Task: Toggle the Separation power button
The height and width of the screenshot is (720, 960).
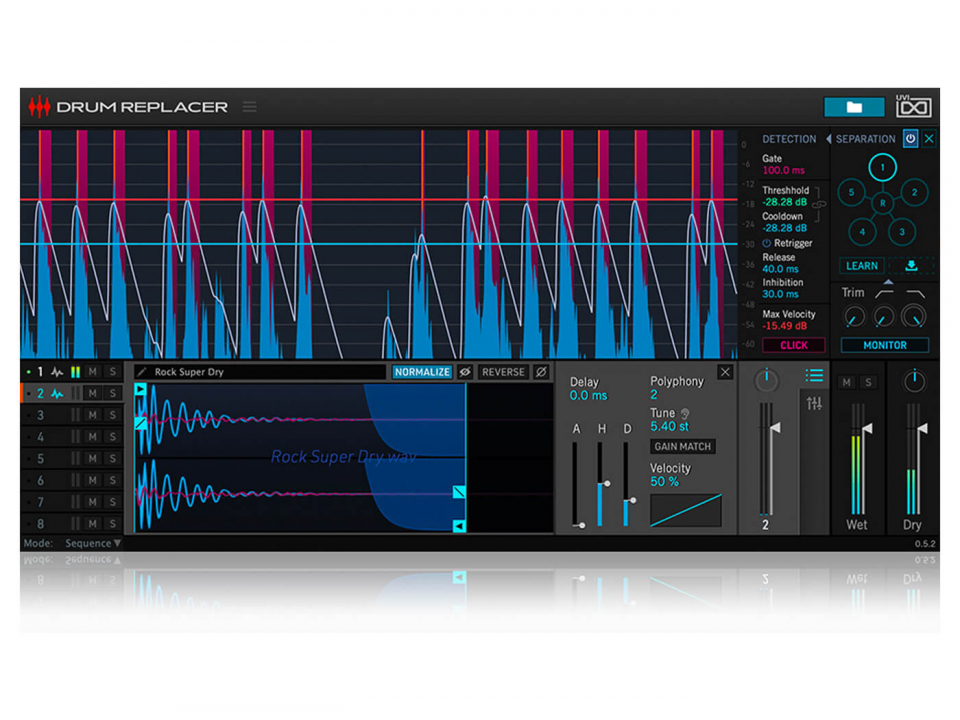Action: (x=910, y=139)
